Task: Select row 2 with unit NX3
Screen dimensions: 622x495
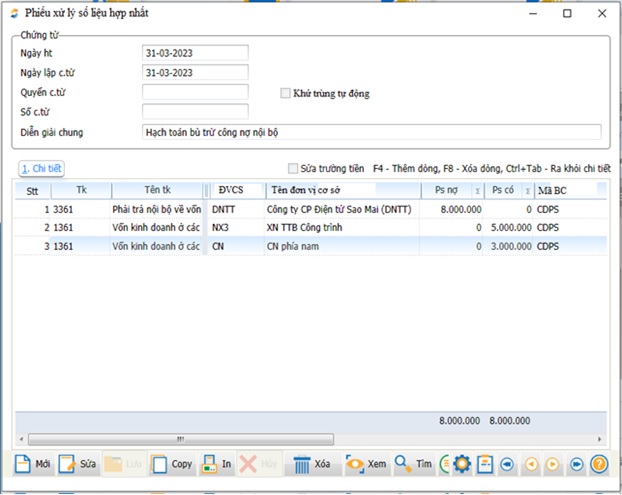Action: 300,227
